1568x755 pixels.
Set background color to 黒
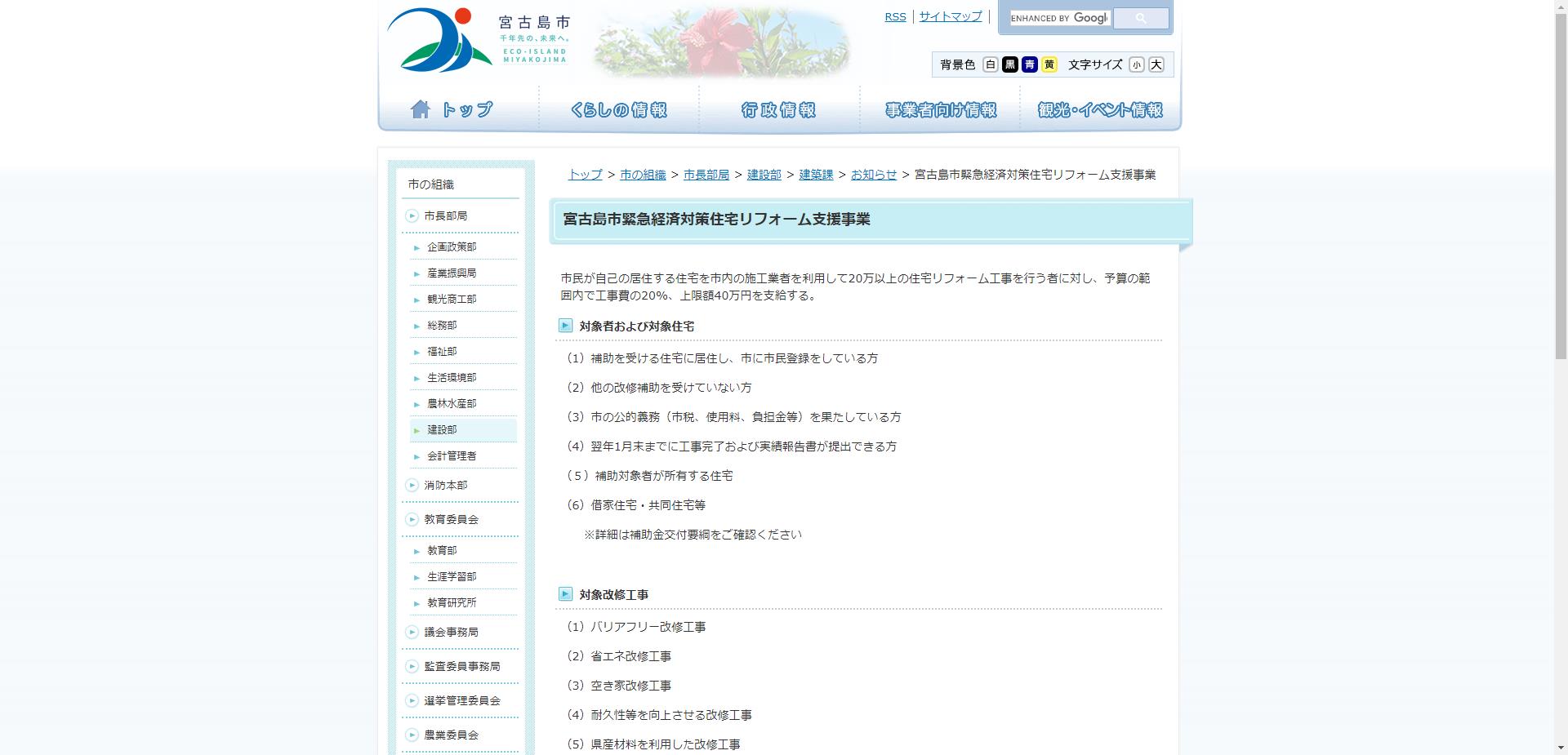click(1009, 64)
